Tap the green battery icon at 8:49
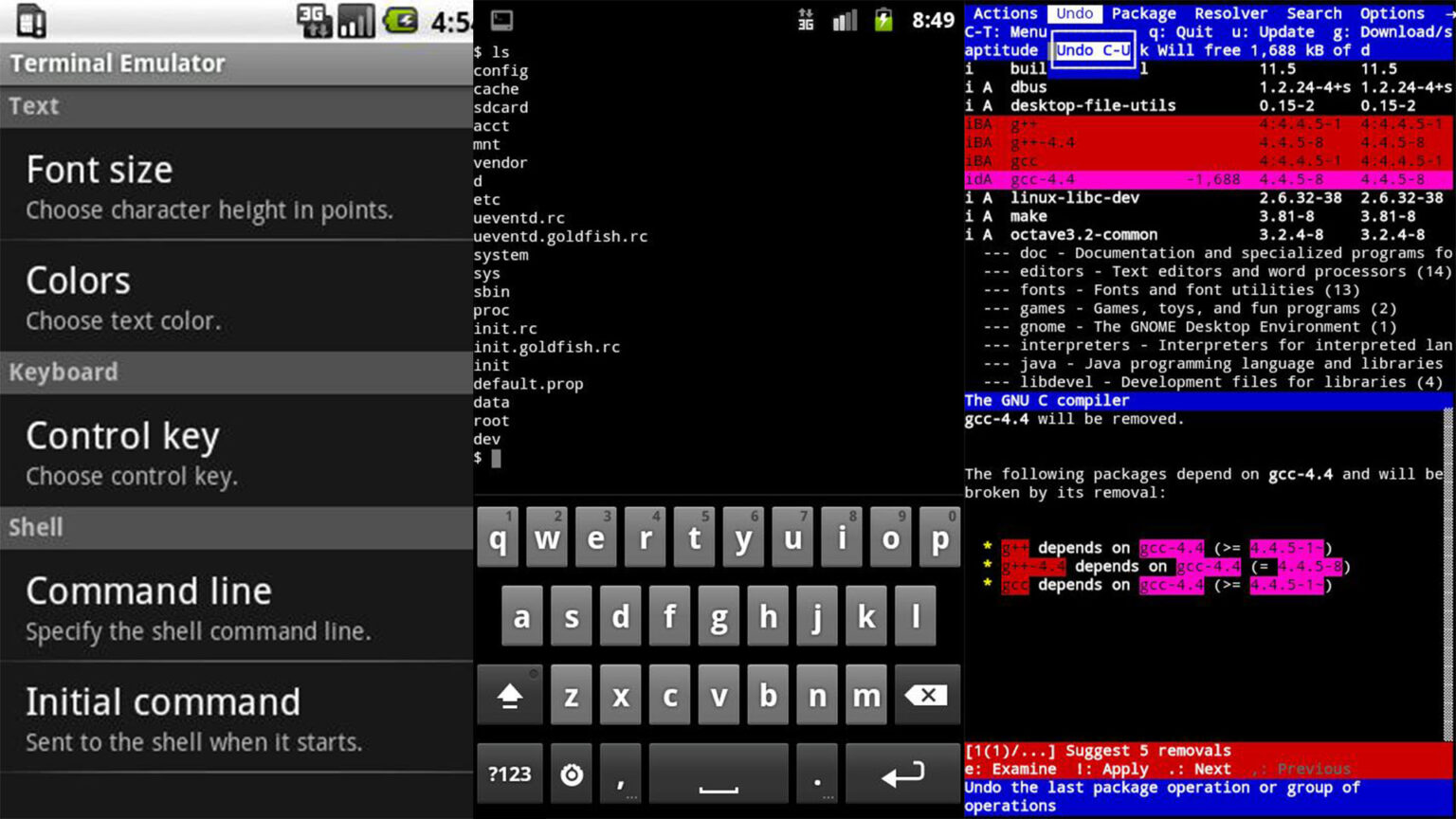1456x819 pixels. [x=883, y=20]
